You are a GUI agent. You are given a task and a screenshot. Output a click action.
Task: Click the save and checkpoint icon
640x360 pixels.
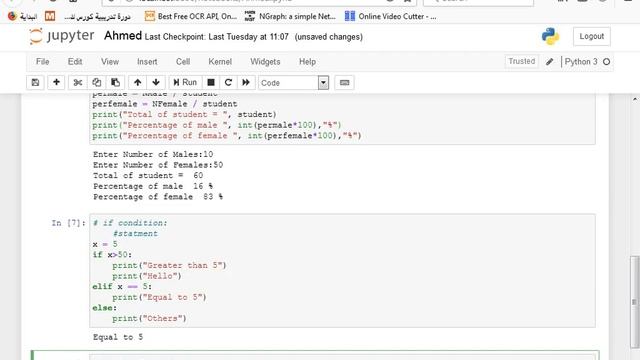coord(36,82)
